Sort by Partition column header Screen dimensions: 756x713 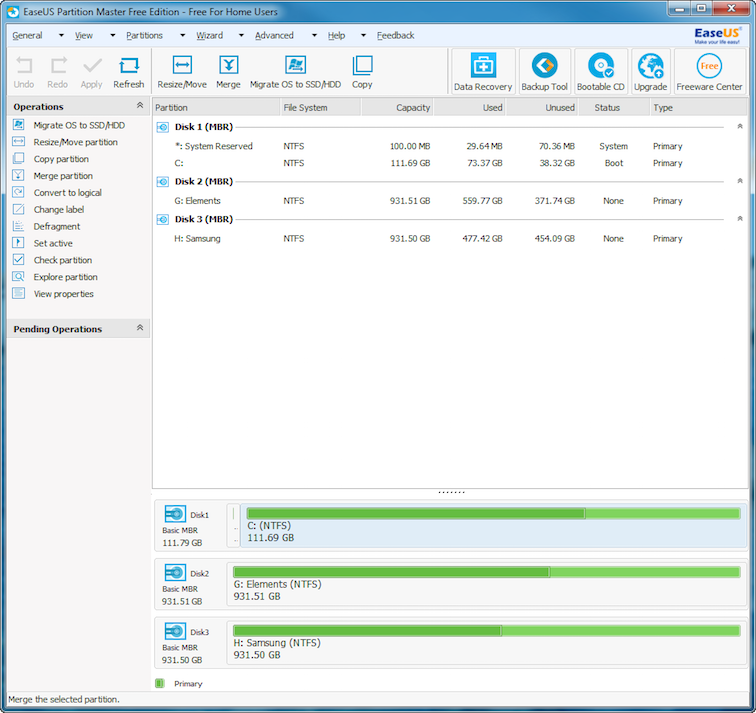[216, 108]
